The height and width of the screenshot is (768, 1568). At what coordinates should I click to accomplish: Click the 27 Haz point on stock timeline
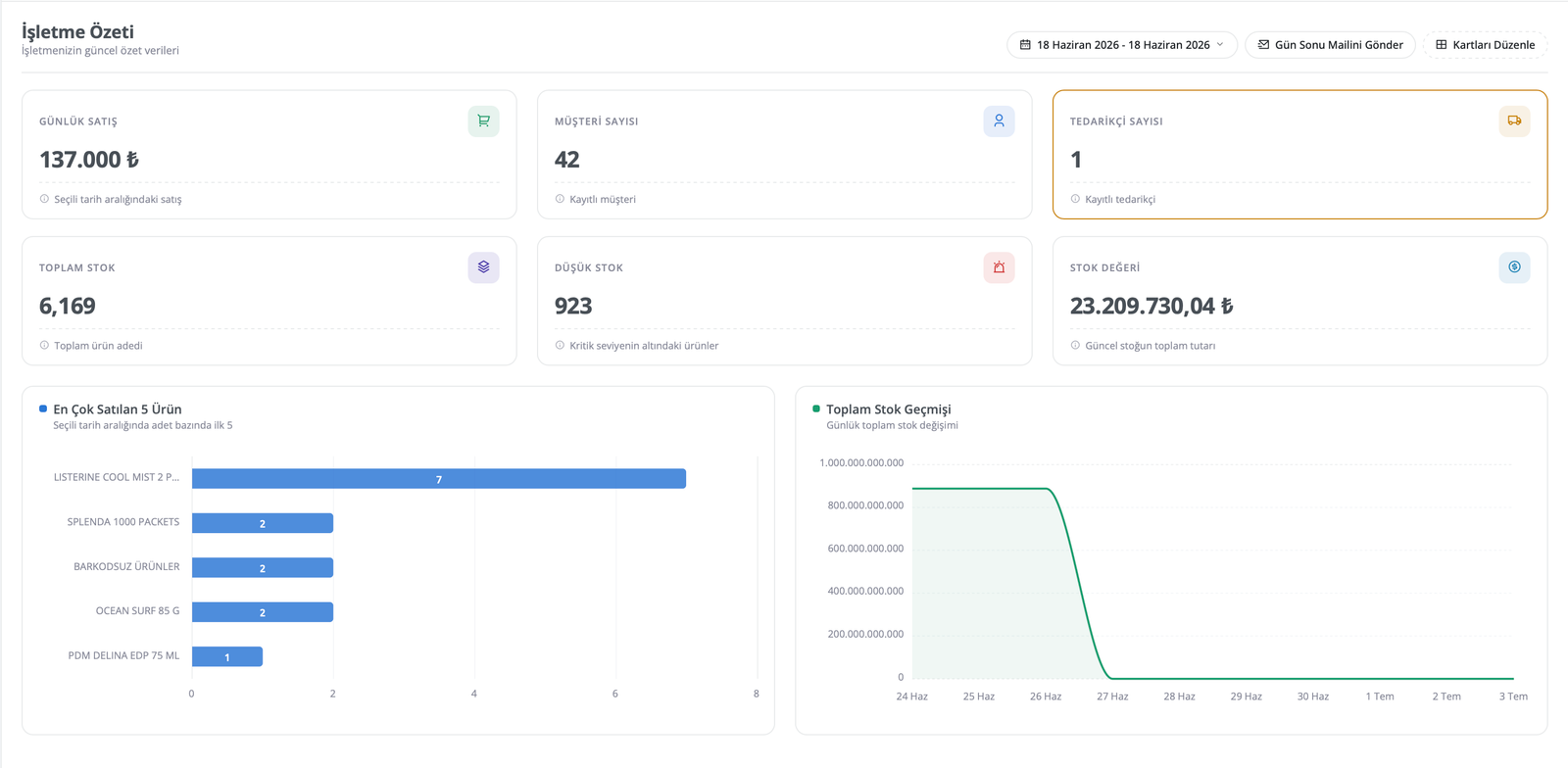[1112, 678]
